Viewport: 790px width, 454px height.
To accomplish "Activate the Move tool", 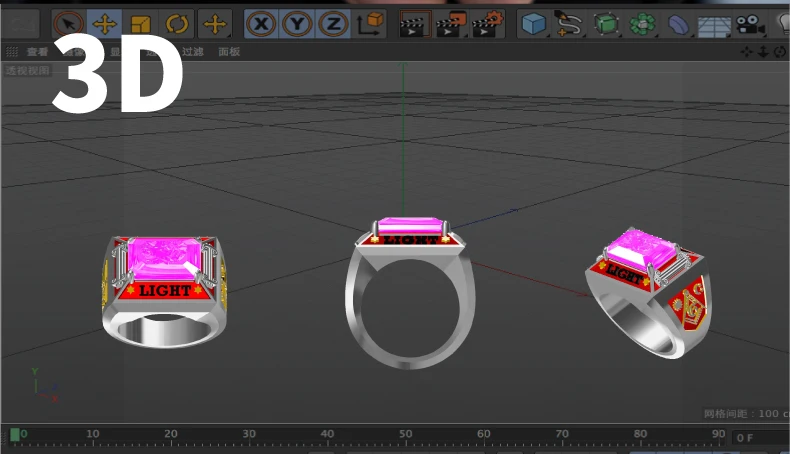I will tap(104, 24).
